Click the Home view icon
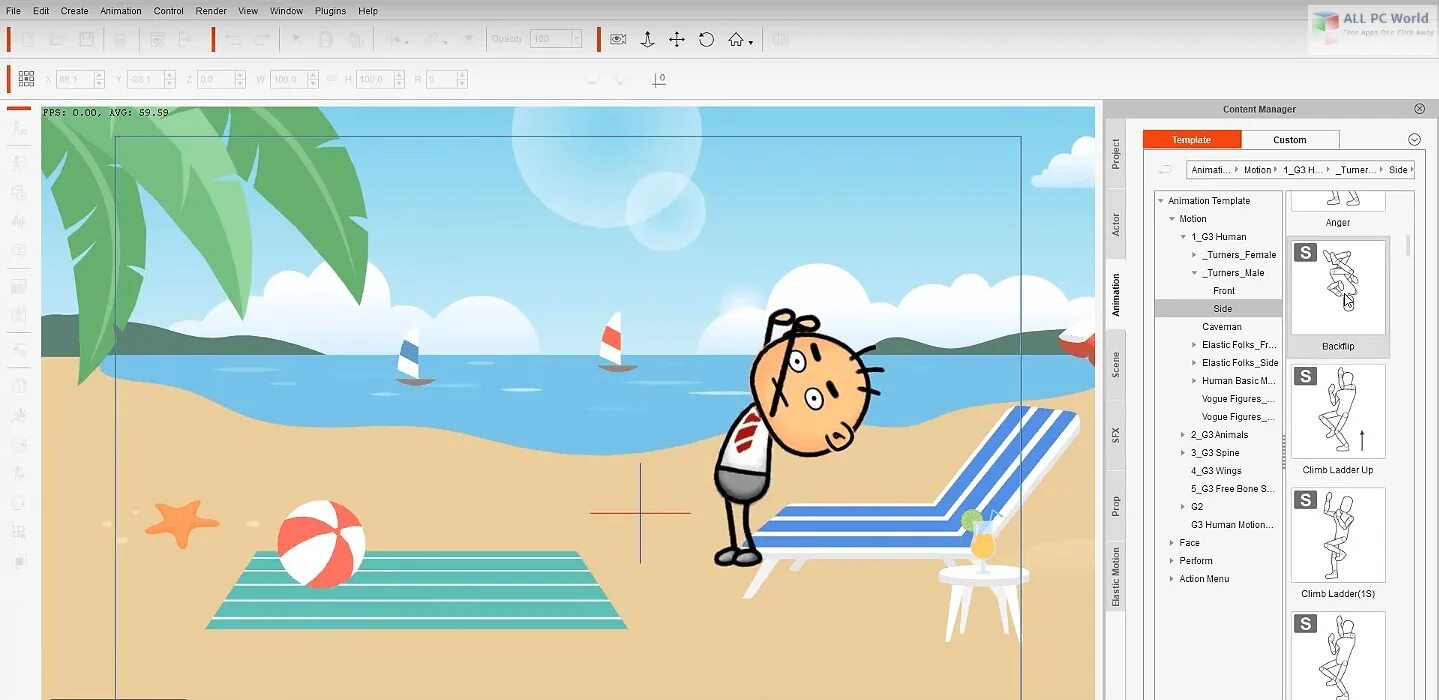This screenshot has height=700, width=1439. click(x=736, y=40)
